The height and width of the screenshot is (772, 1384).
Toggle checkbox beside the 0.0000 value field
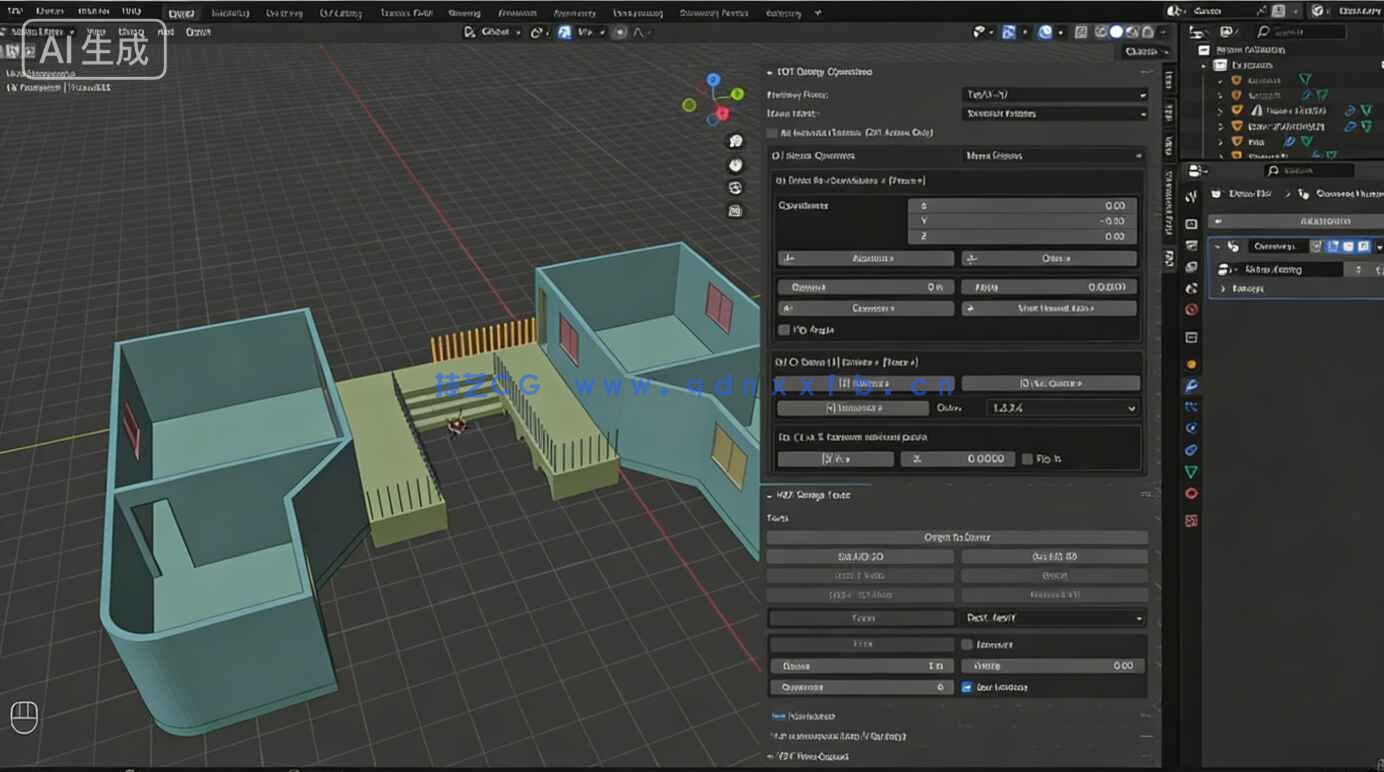click(x=1028, y=458)
